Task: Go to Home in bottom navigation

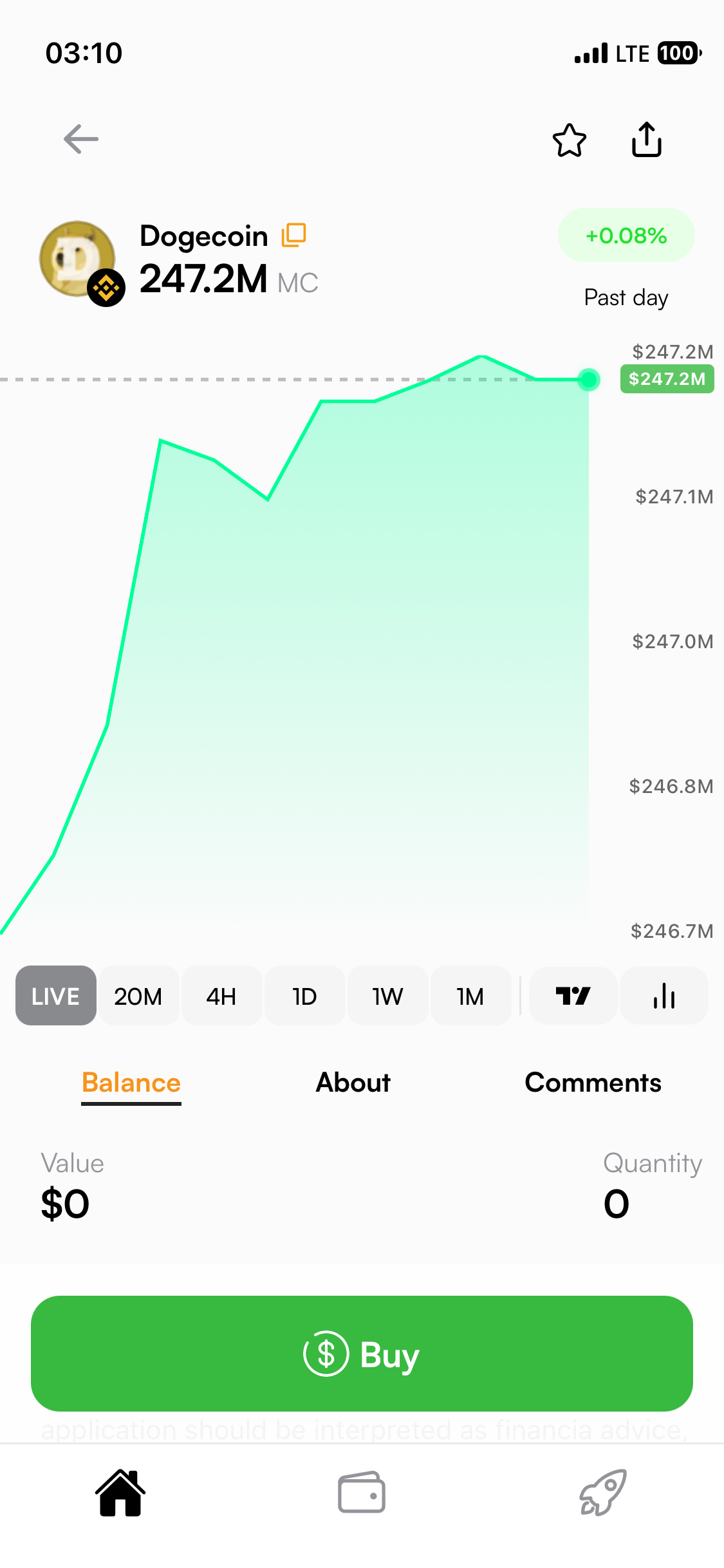Action: click(x=120, y=1493)
